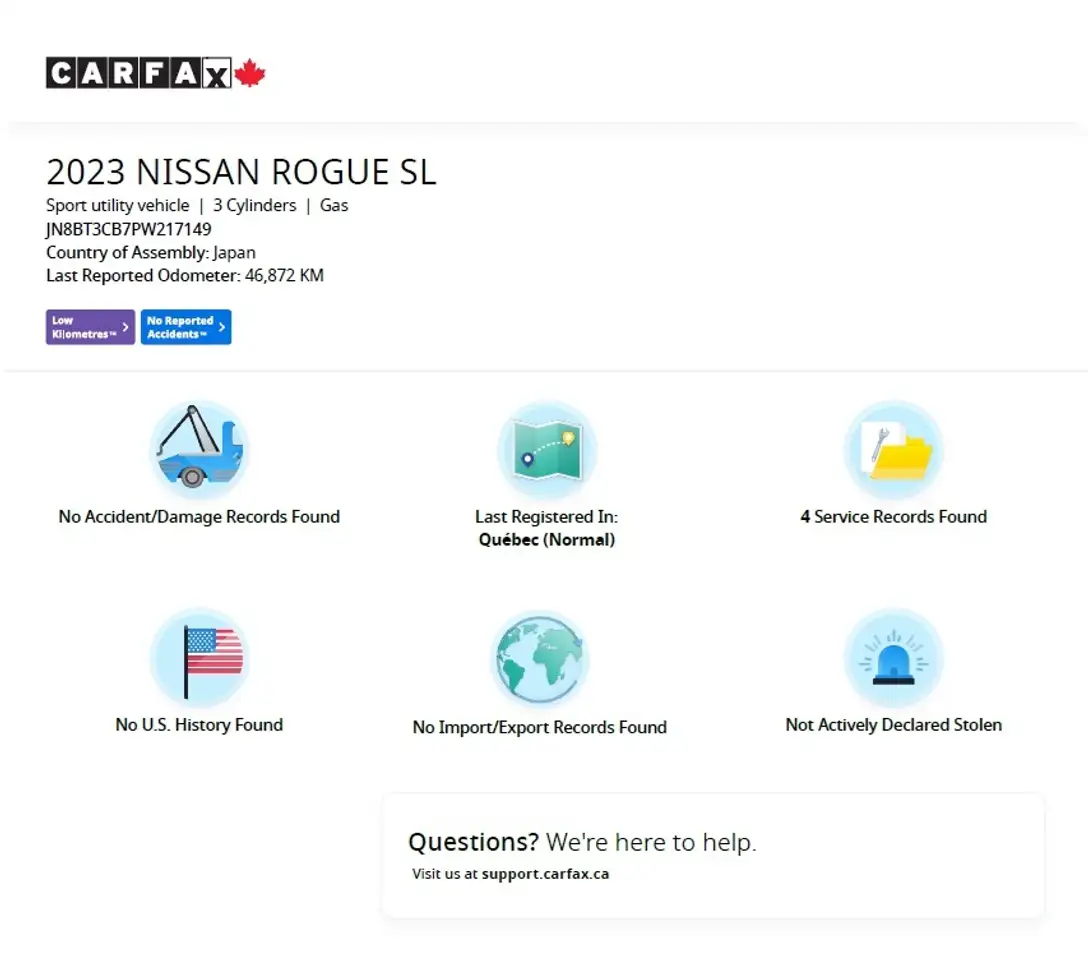Click the U.S. flag history icon
The width and height of the screenshot is (1088, 960).
pyautogui.click(x=199, y=658)
